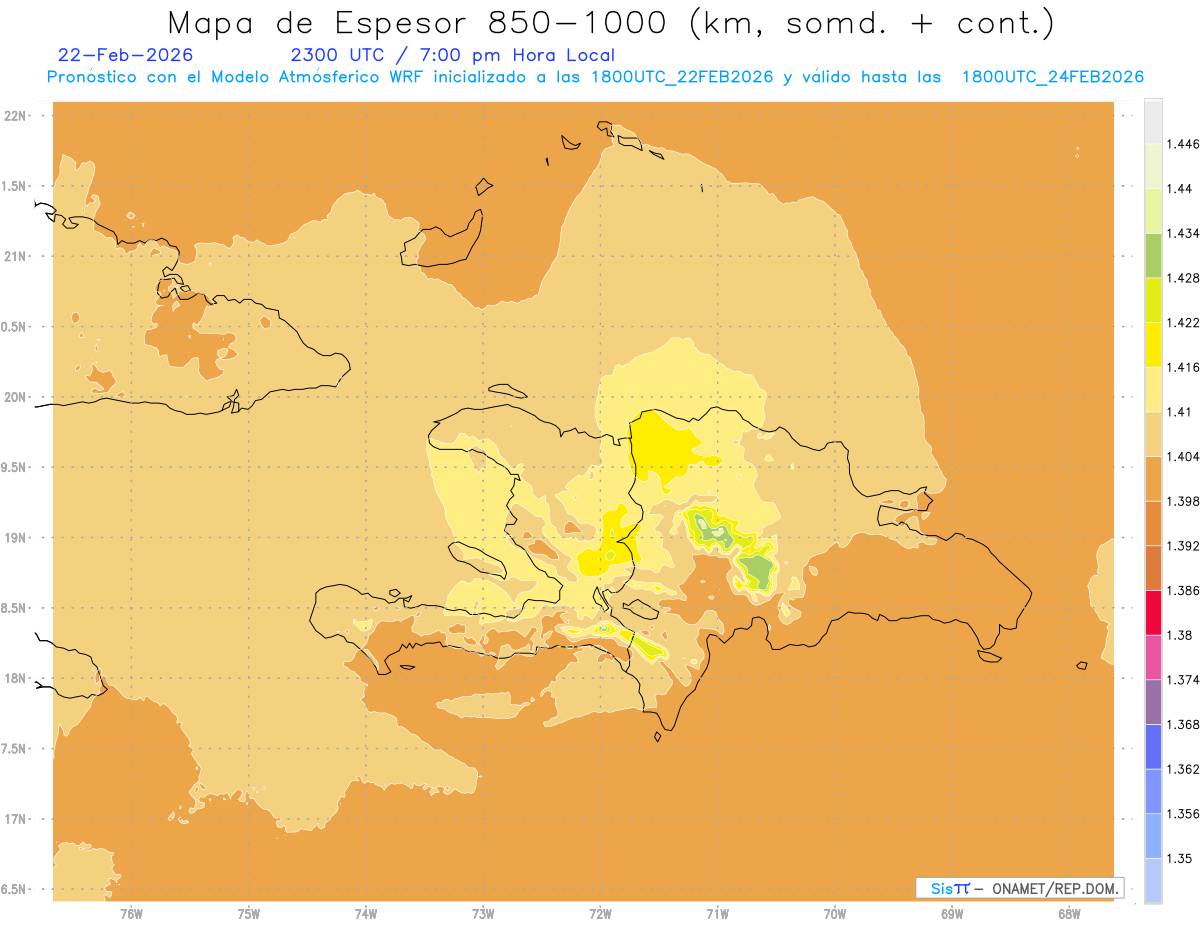This screenshot has height=927, width=1200.
Task: Click the legend value '1.446'
Action: click(1183, 144)
